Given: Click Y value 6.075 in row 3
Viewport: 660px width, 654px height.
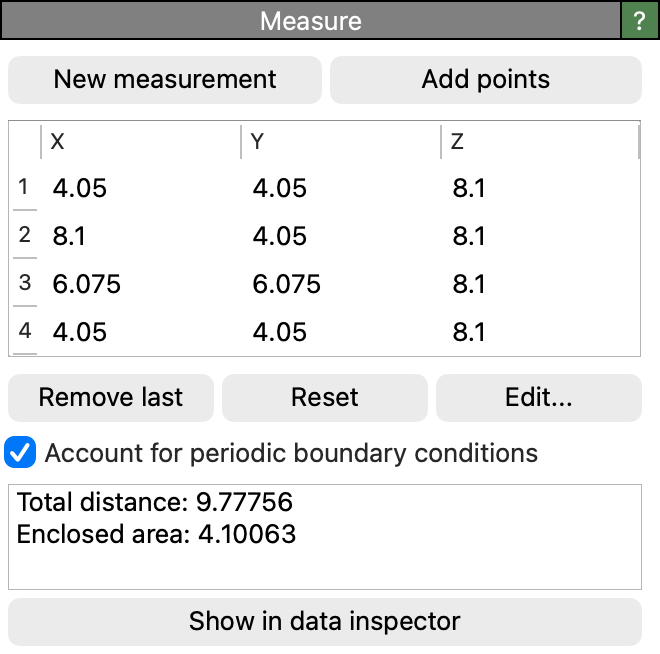Looking at the screenshot, I should click(286, 284).
